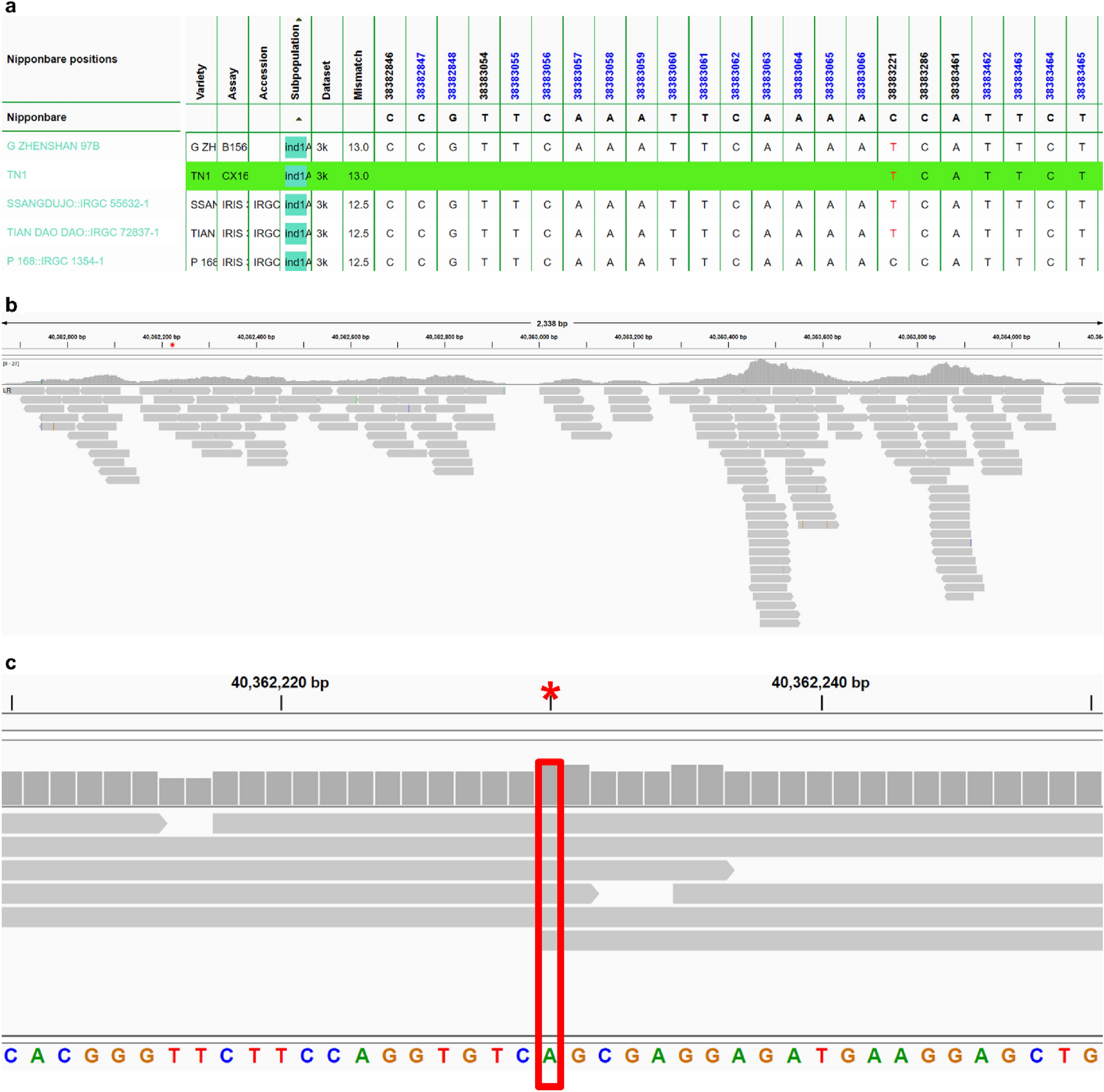Click the Nipponbare reference row label

tap(37, 117)
